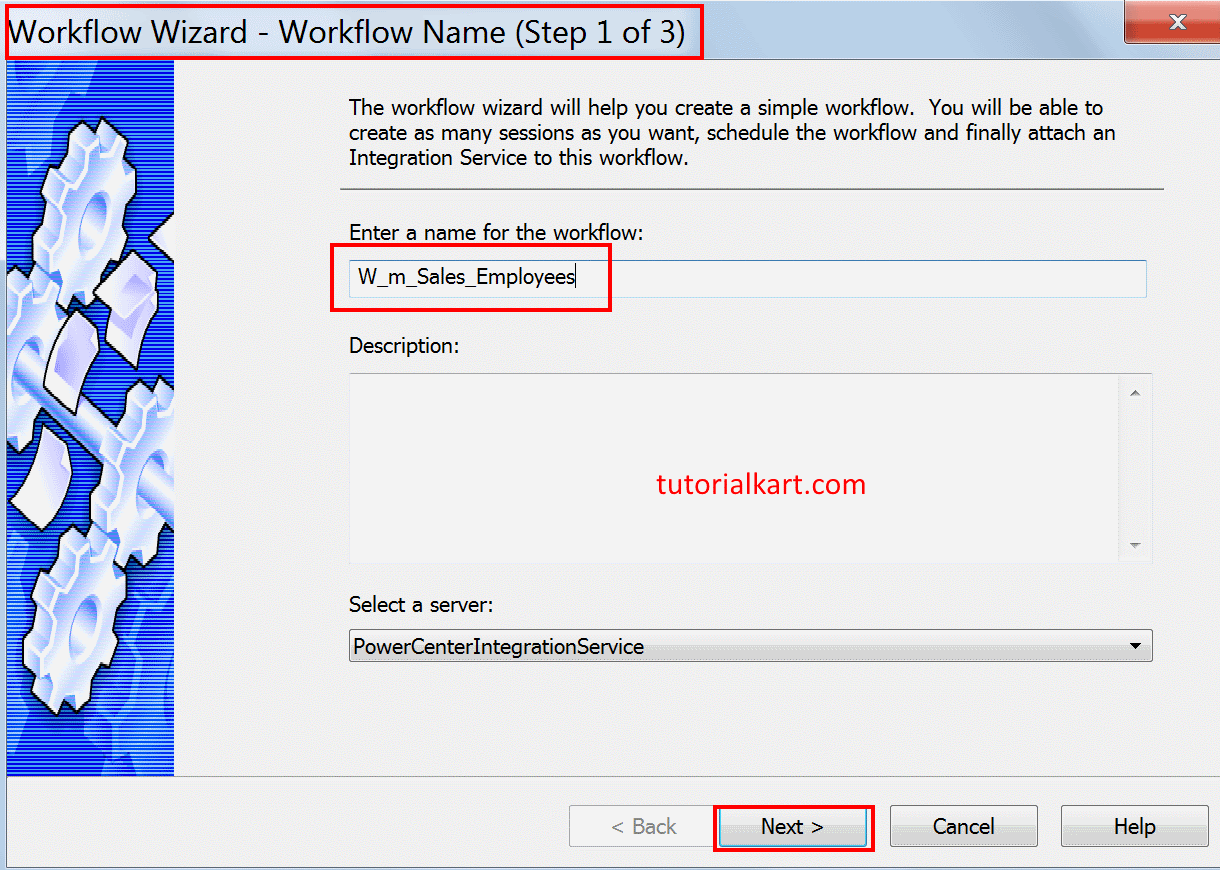Click the Workflow Wizard title bar
1220x870 pixels.
click(x=350, y=31)
